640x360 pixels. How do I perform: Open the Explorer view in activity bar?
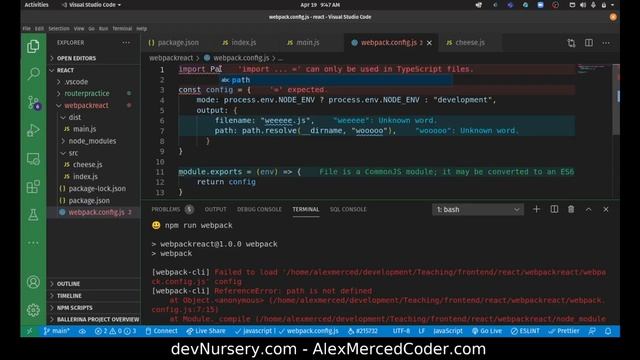[33, 47]
